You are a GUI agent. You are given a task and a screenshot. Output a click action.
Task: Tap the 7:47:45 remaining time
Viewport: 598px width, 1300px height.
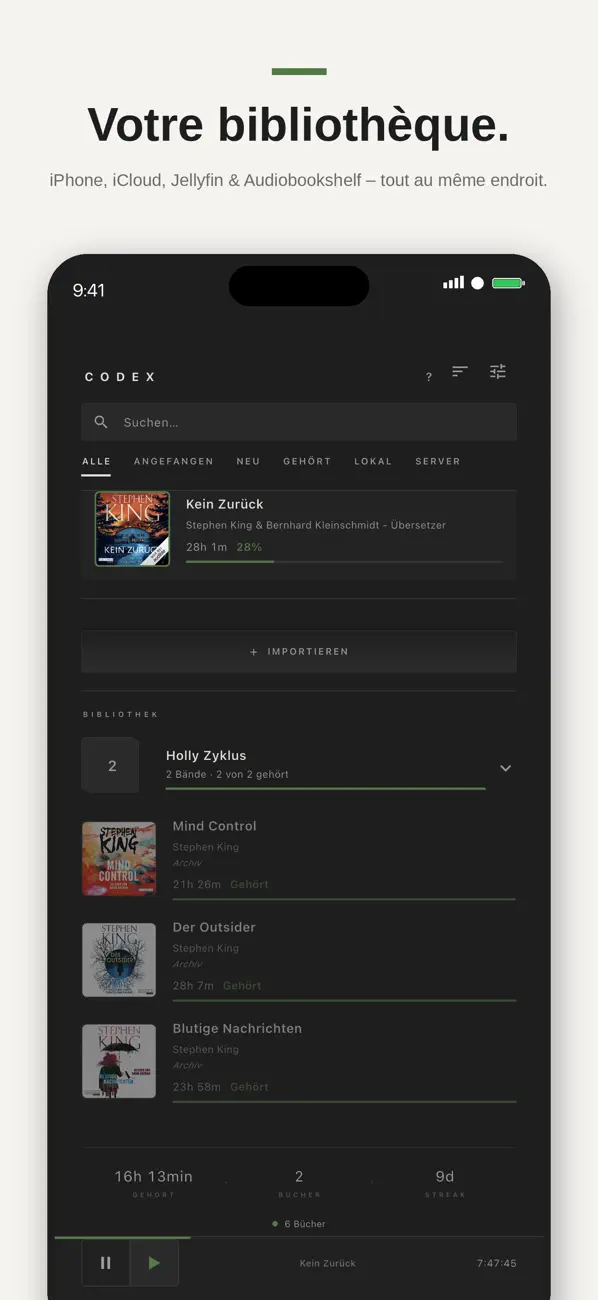click(x=497, y=1263)
